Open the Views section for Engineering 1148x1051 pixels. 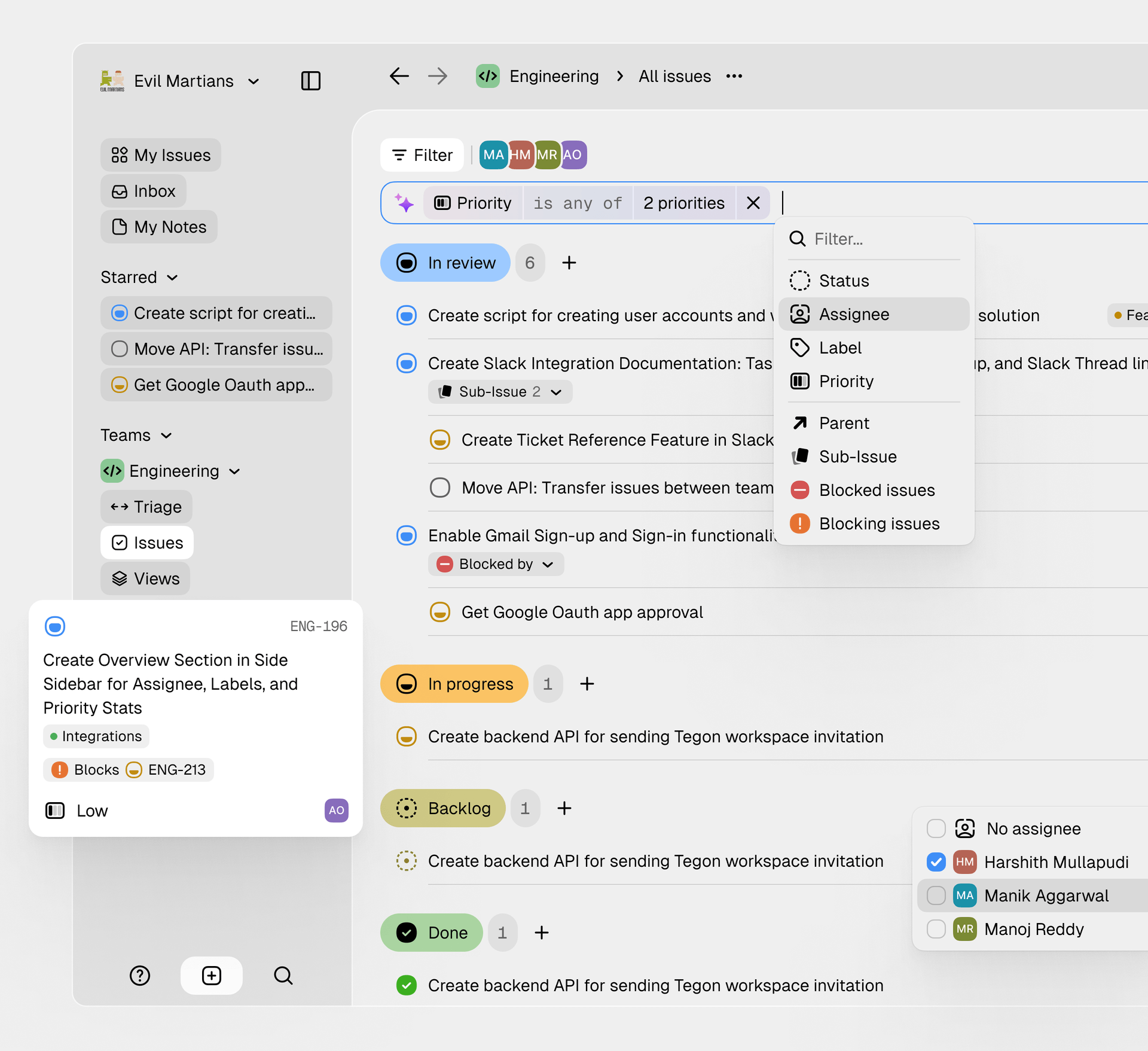145,578
